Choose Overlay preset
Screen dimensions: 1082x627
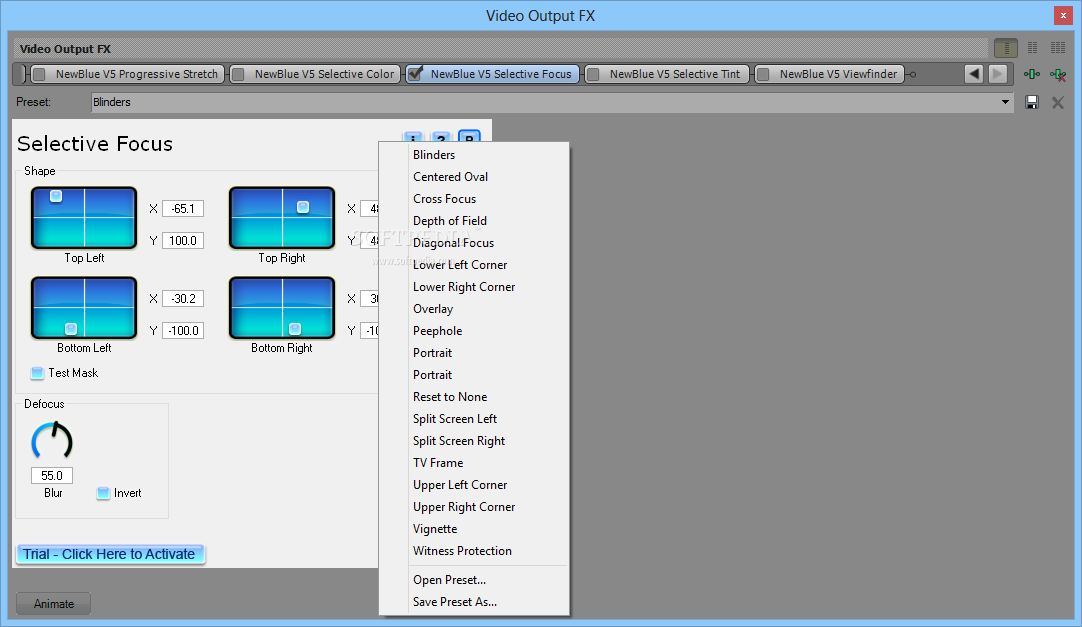[x=474, y=310]
